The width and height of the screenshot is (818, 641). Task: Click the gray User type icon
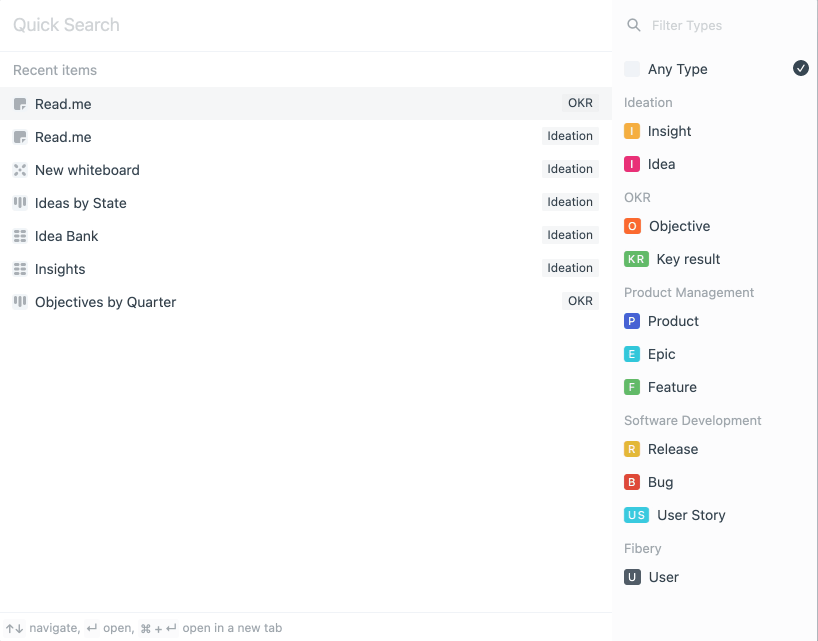tap(632, 577)
